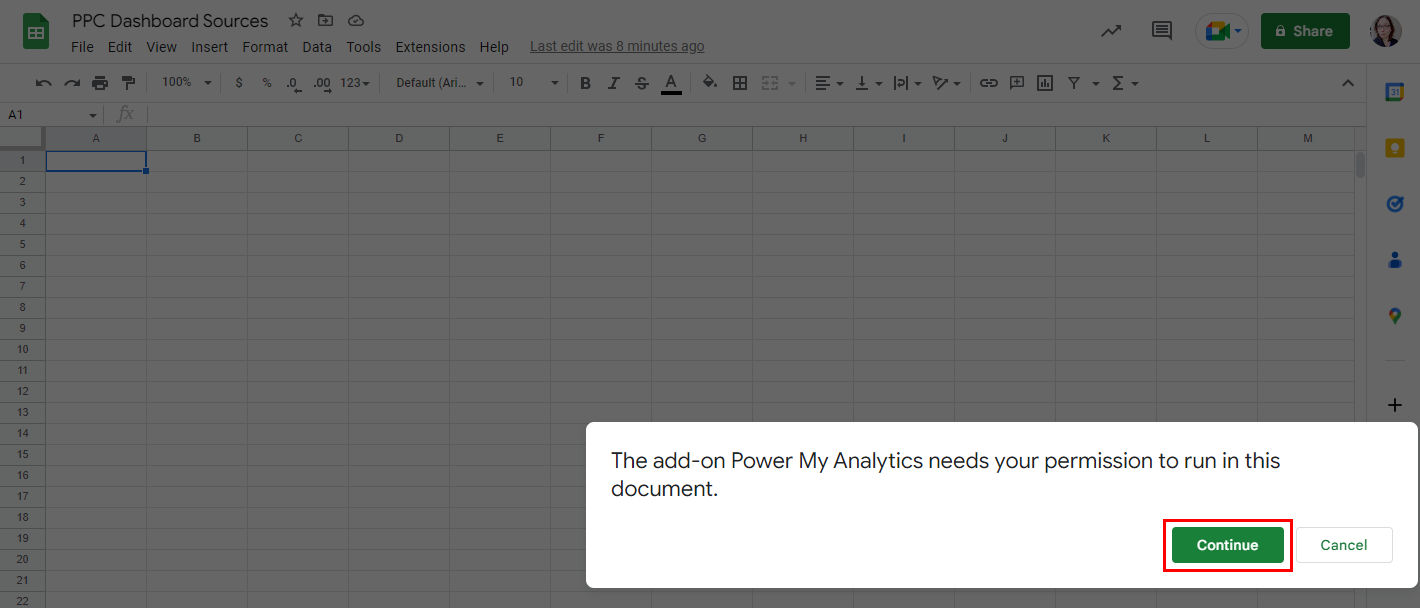
Task: Toggle bold formatting
Action: click(x=586, y=83)
